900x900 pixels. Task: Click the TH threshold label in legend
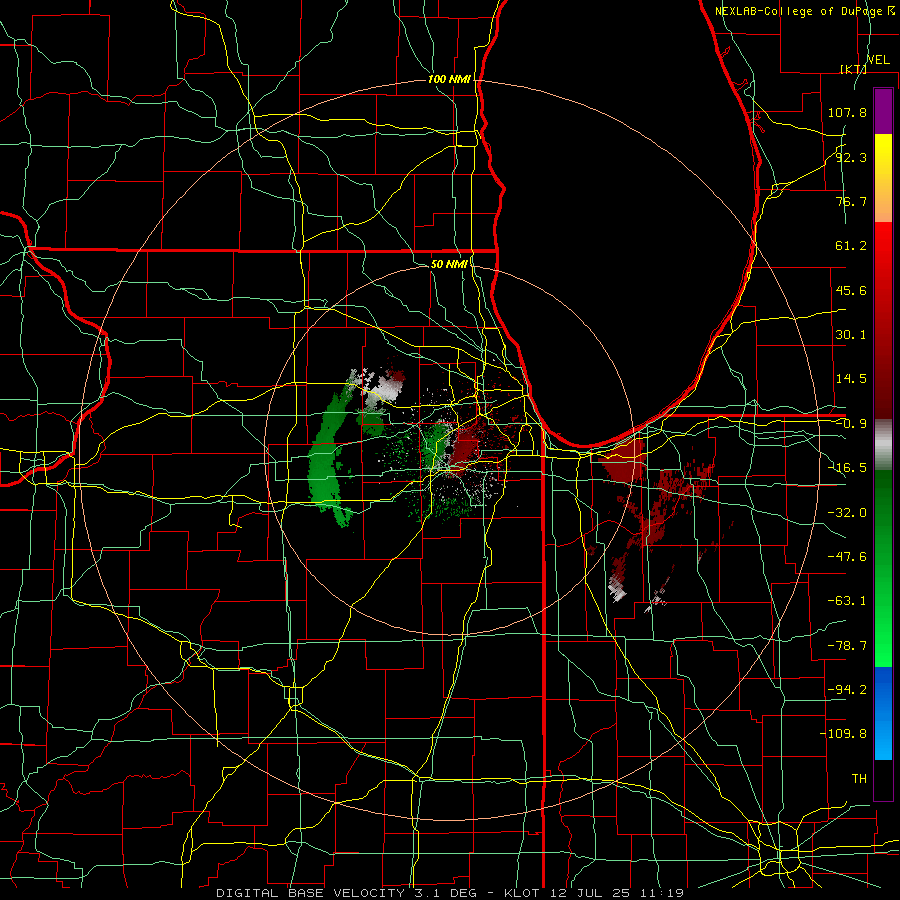pos(859,779)
